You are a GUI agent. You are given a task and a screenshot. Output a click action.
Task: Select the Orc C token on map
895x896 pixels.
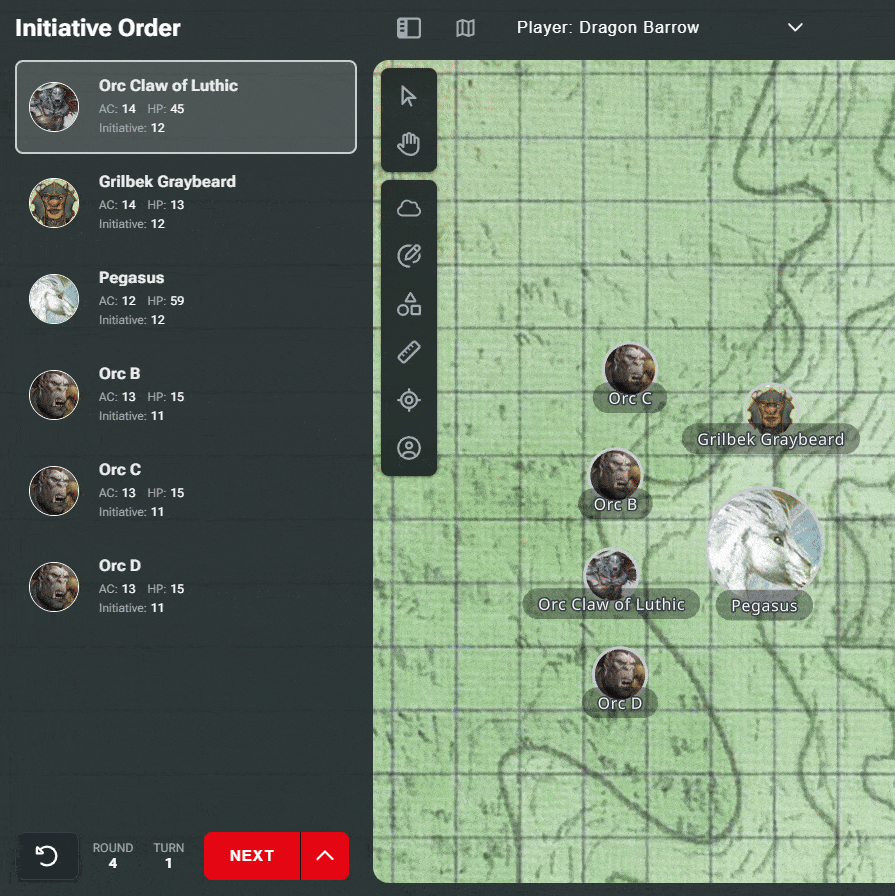630,370
